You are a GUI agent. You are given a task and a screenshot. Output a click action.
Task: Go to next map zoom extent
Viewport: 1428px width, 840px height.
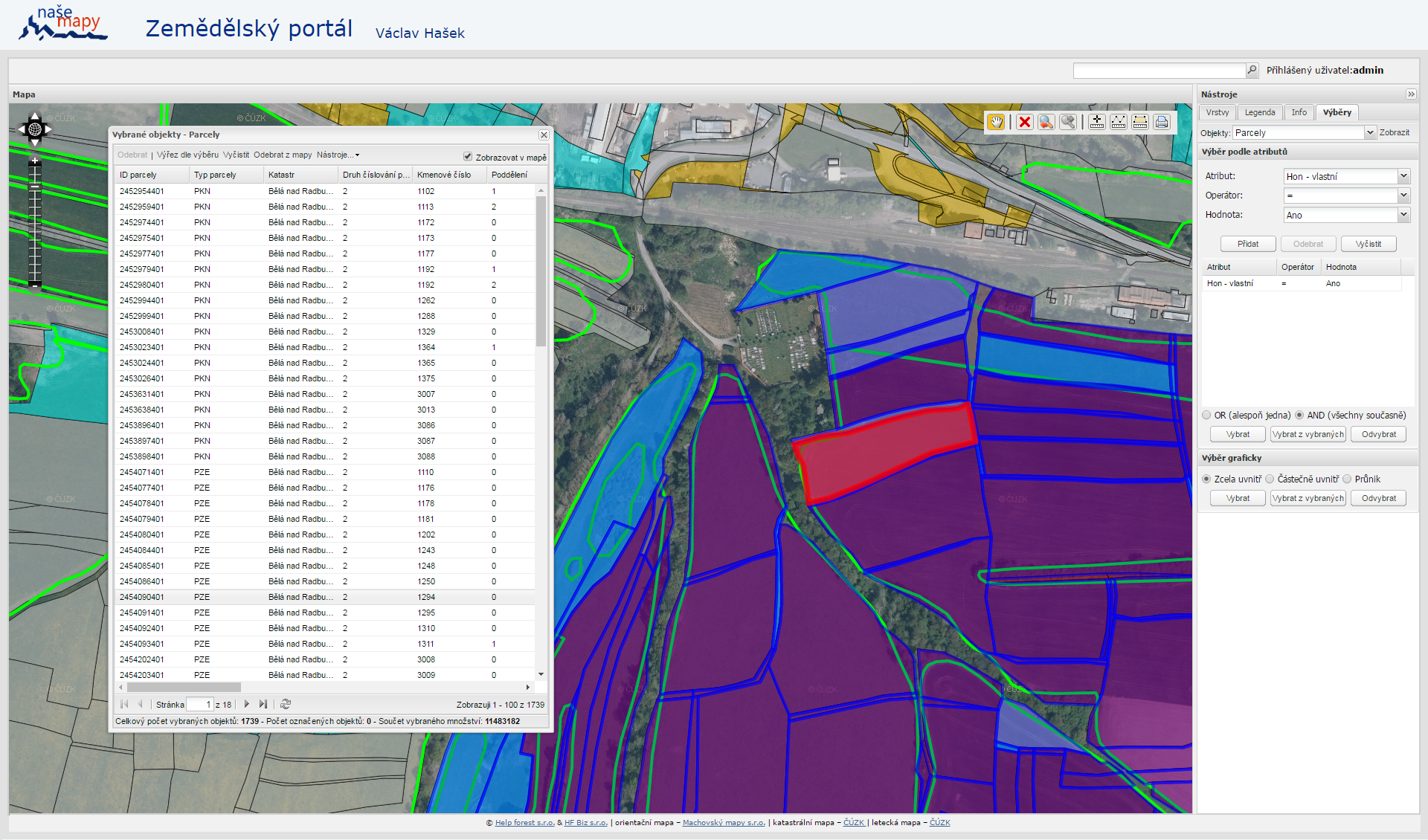click(1068, 122)
